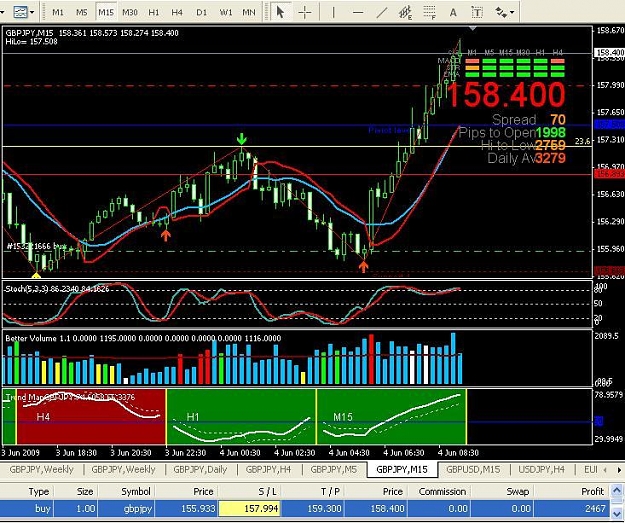Switch chart to M1 timeframe

tap(58, 12)
